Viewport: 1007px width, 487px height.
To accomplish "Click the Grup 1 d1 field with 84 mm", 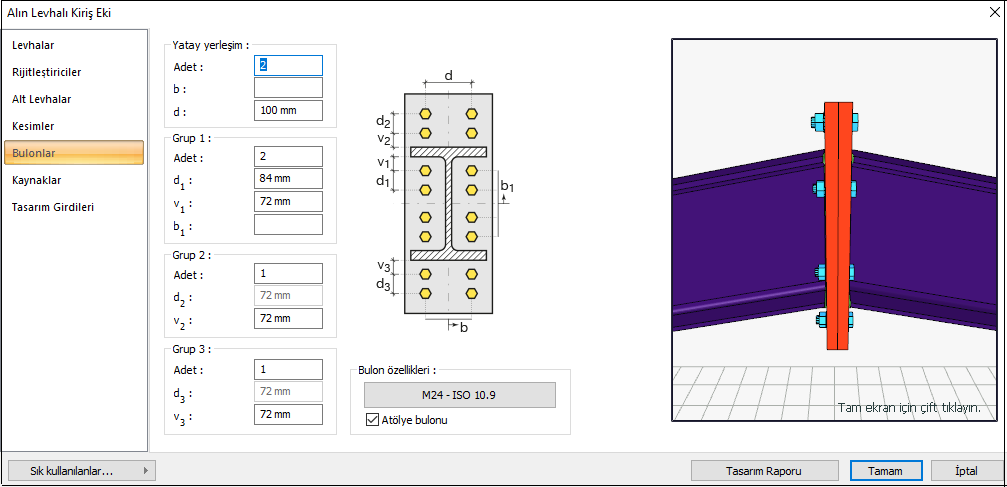I will click(288, 179).
